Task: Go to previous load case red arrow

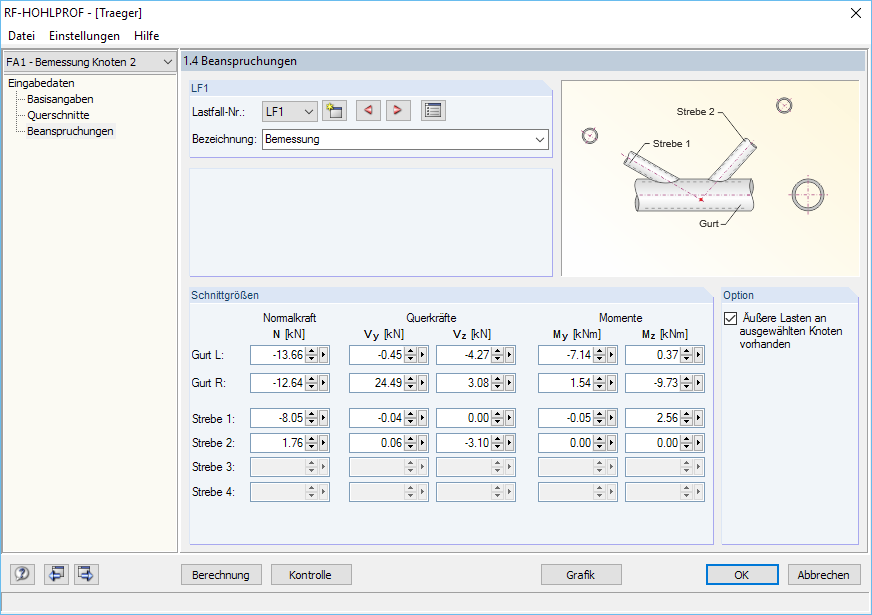Action: pyautogui.click(x=368, y=111)
